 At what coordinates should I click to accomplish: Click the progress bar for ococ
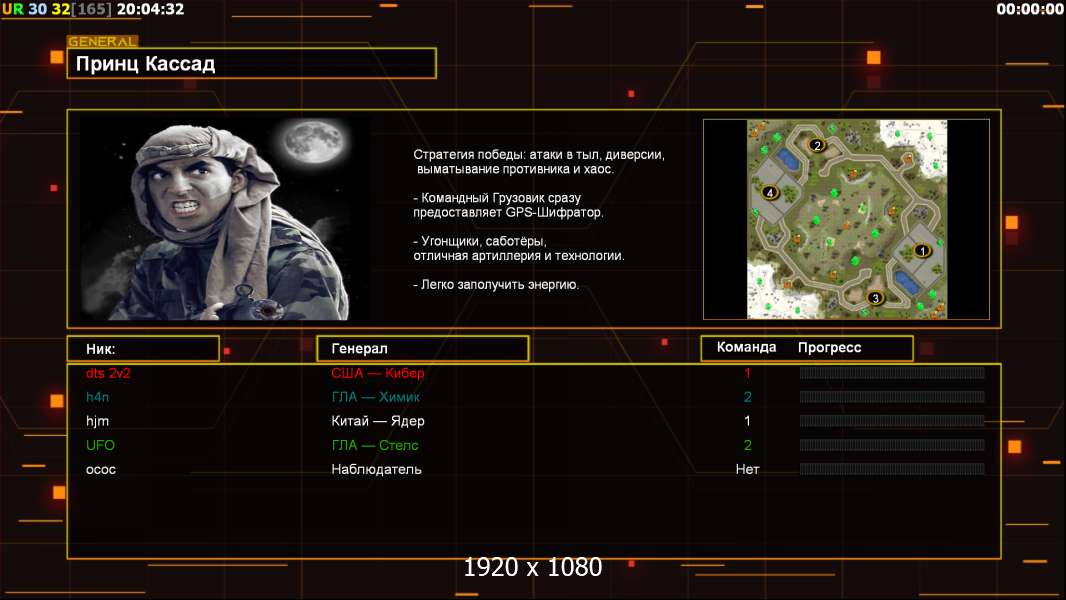(892, 469)
